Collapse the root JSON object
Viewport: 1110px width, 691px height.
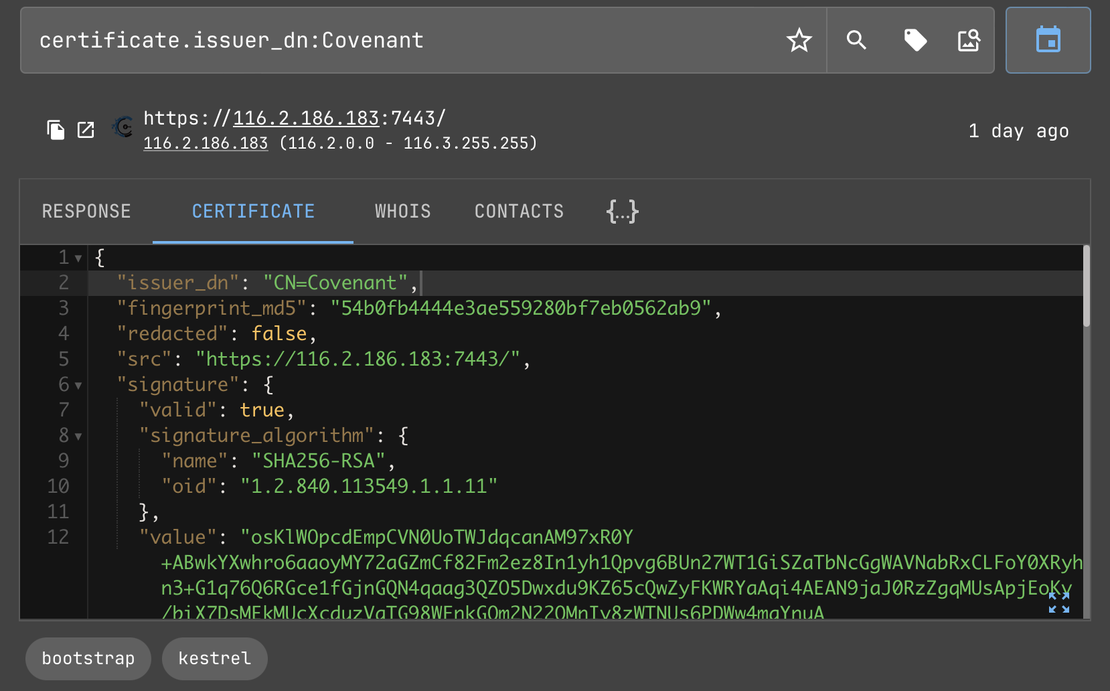[x=78, y=257]
